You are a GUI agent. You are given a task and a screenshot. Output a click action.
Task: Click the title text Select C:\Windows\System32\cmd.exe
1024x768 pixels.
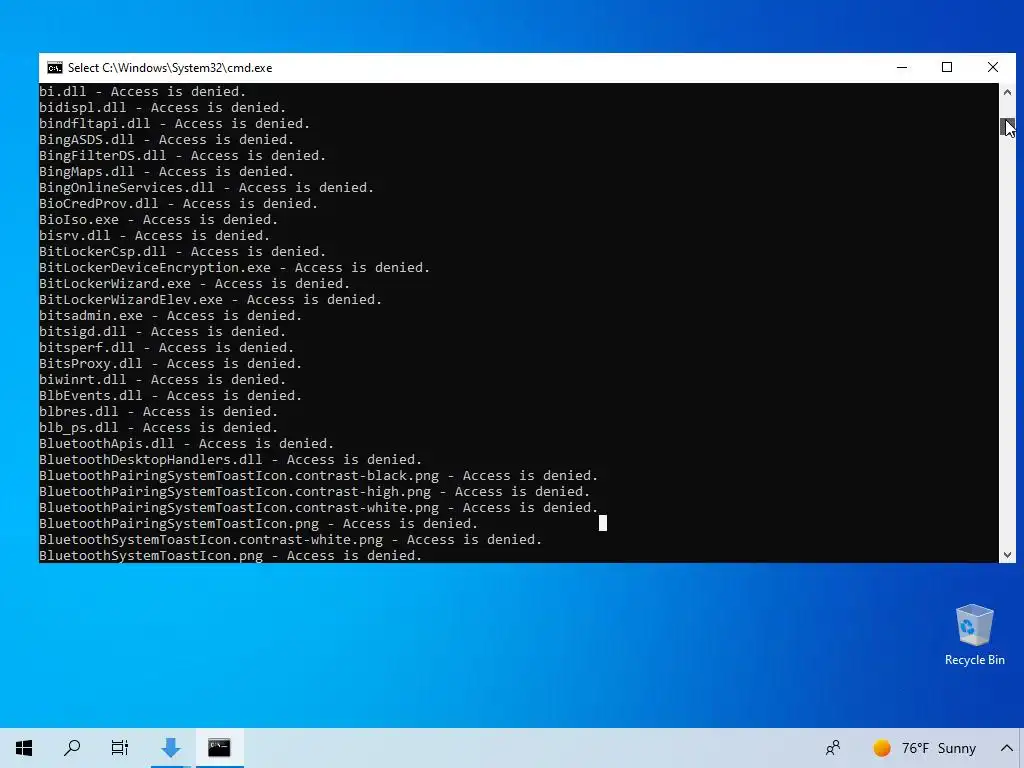tap(170, 68)
